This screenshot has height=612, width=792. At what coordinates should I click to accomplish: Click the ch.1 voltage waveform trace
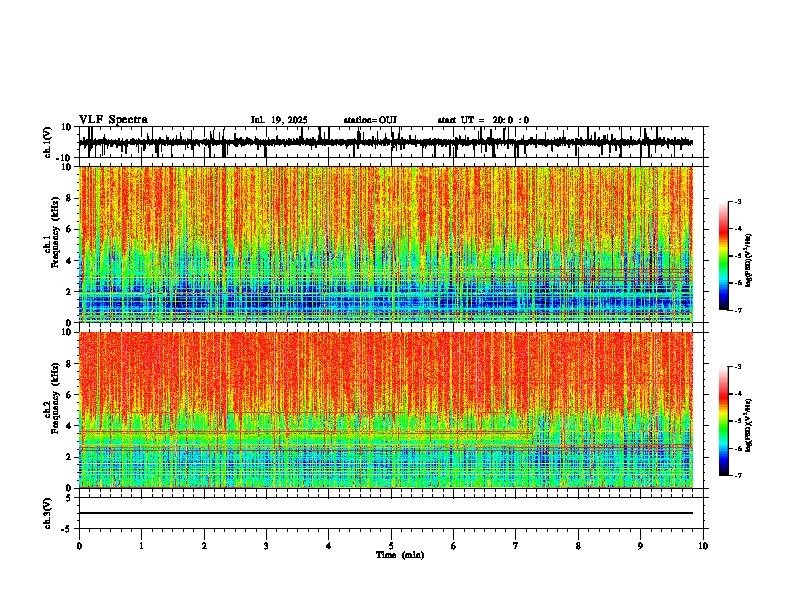click(386, 142)
